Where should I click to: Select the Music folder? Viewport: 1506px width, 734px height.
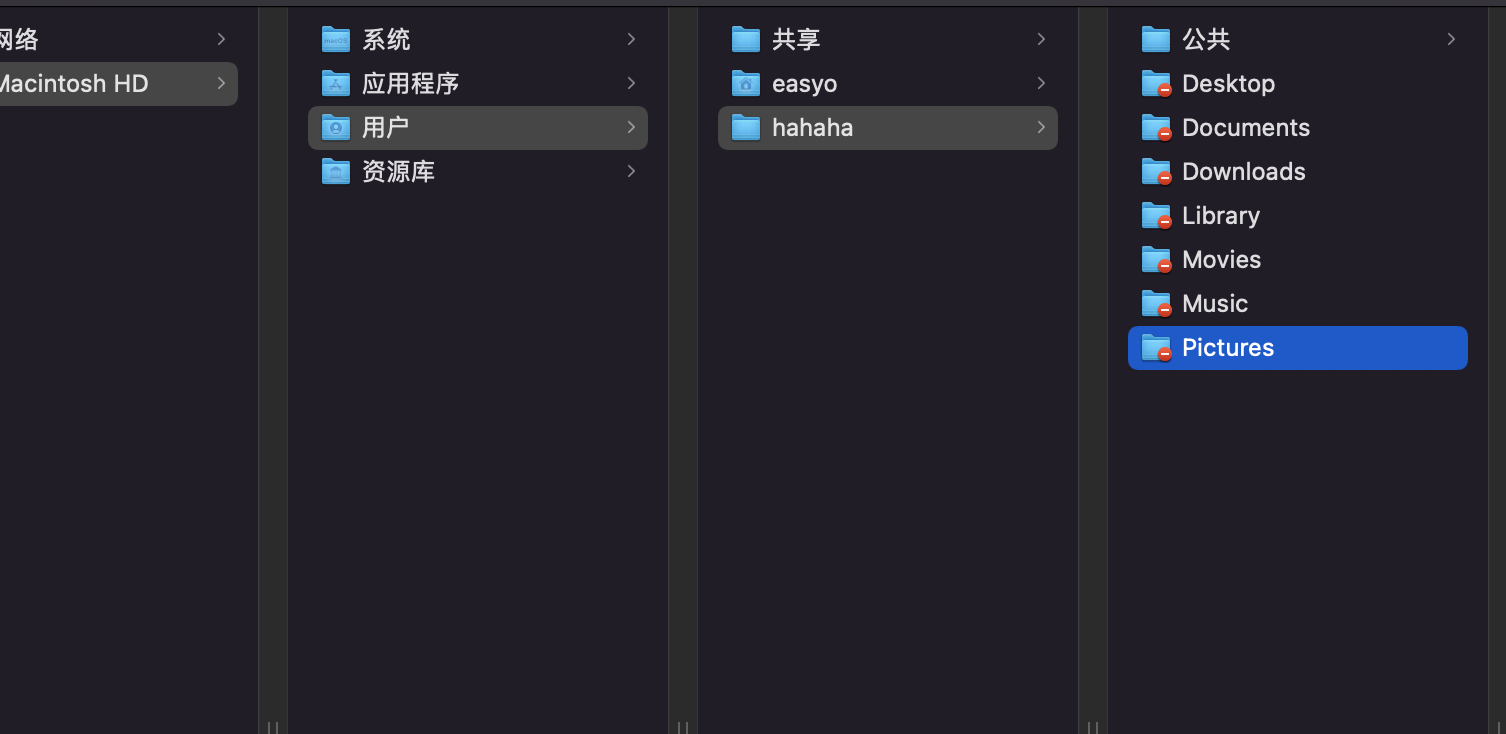click(1298, 304)
